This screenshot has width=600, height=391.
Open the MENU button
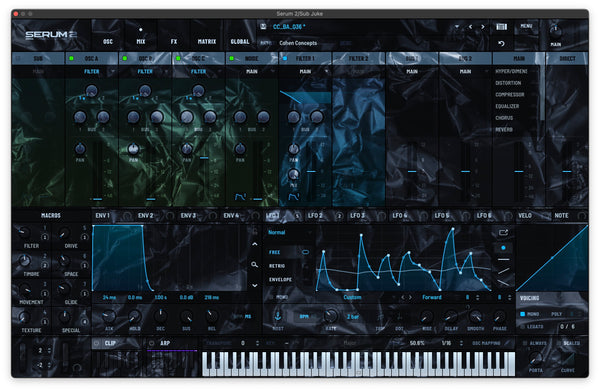[x=527, y=26]
